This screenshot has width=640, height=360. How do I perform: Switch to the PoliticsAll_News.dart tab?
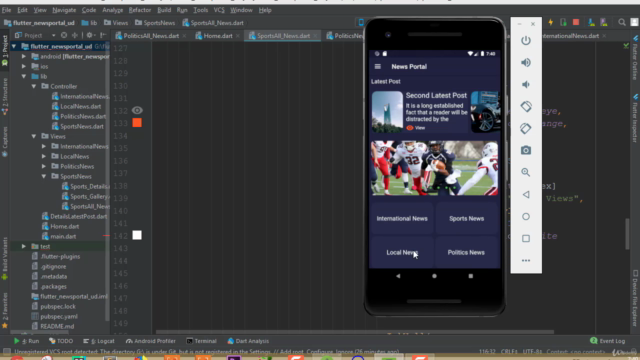coord(150,36)
